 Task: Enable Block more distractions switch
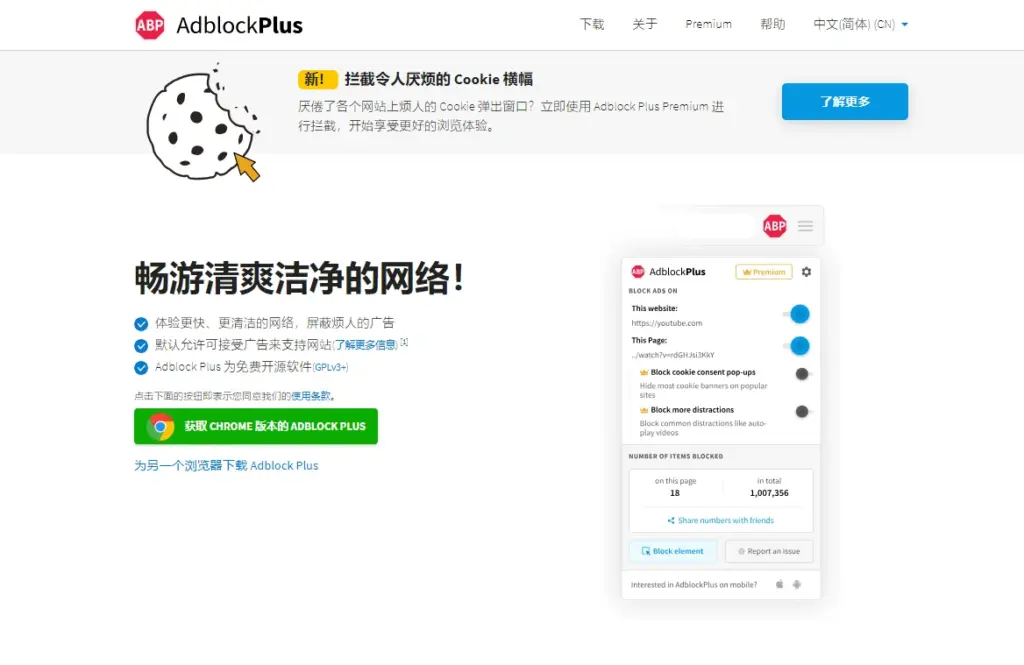pos(803,412)
